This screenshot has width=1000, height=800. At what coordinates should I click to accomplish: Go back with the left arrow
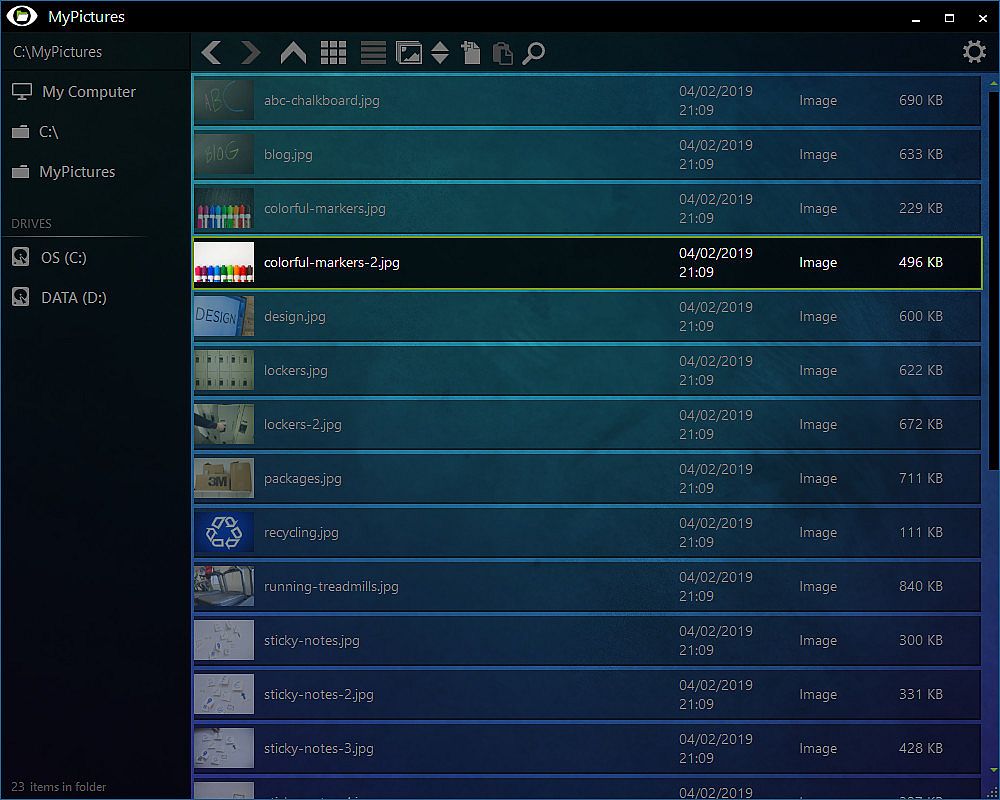coord(212,52)
